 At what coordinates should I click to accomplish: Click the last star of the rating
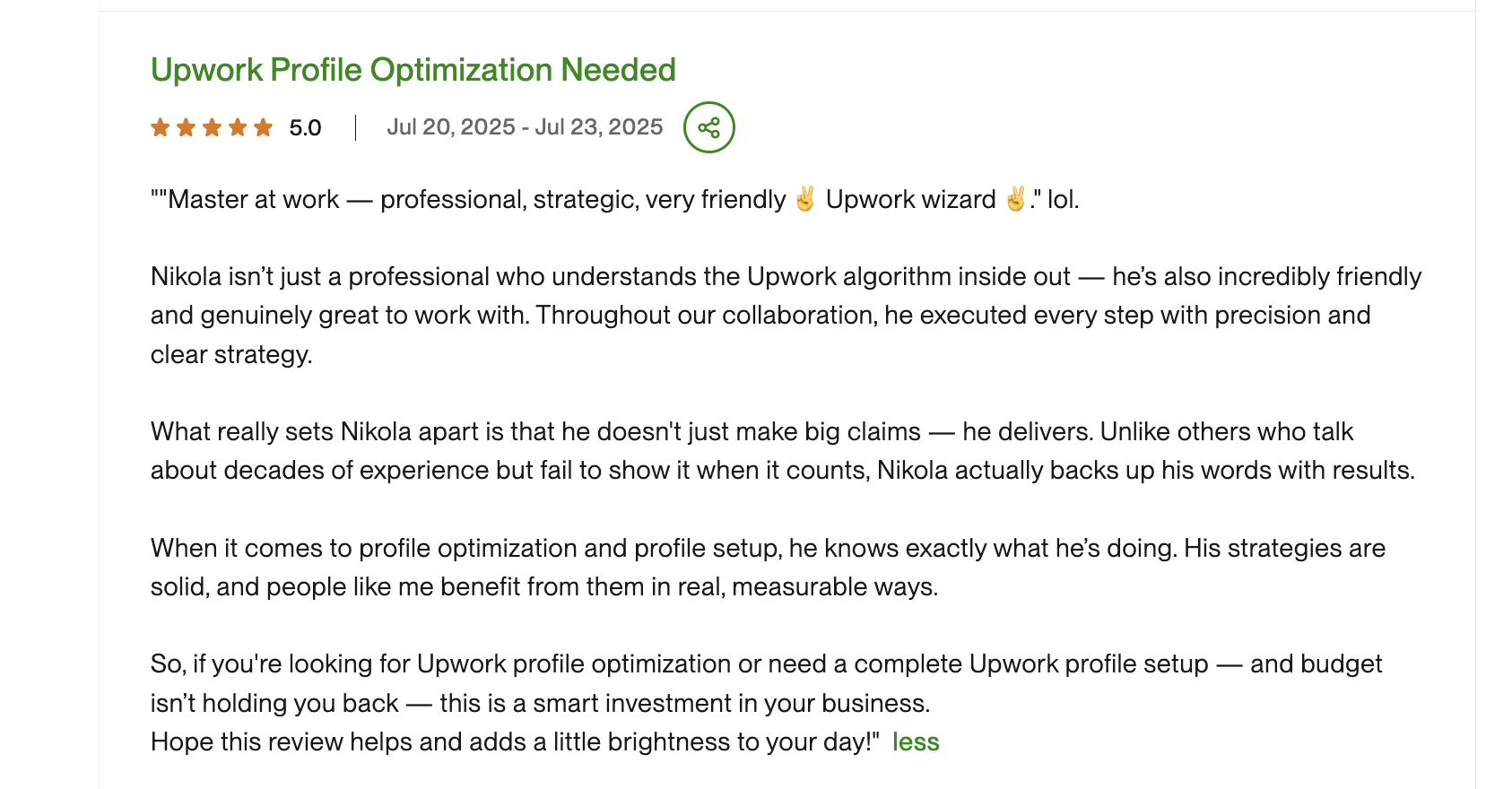pyautogui.click(x=263, y=127)
